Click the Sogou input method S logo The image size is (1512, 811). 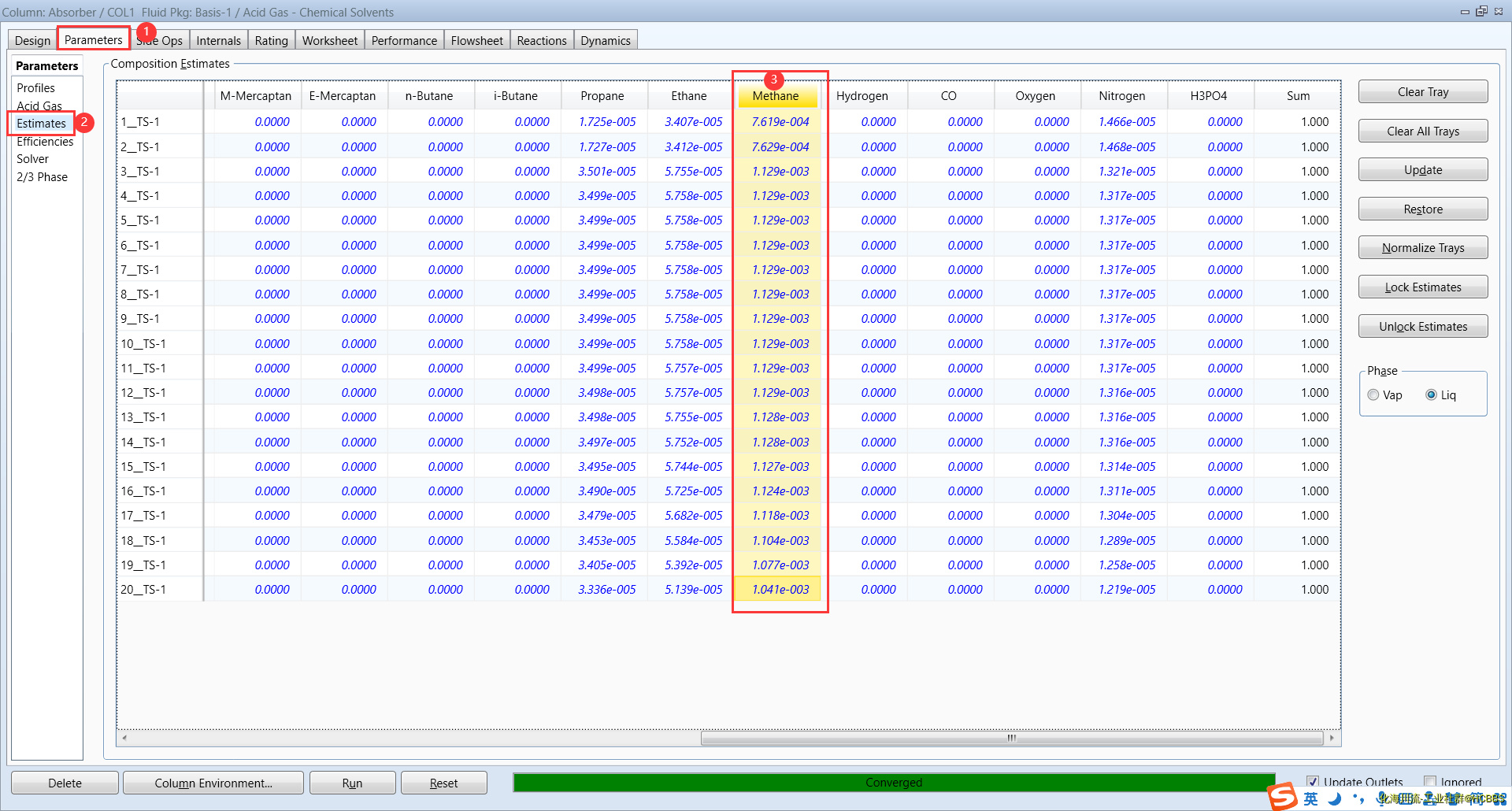pyautogui.click(x=1283, y=797)
